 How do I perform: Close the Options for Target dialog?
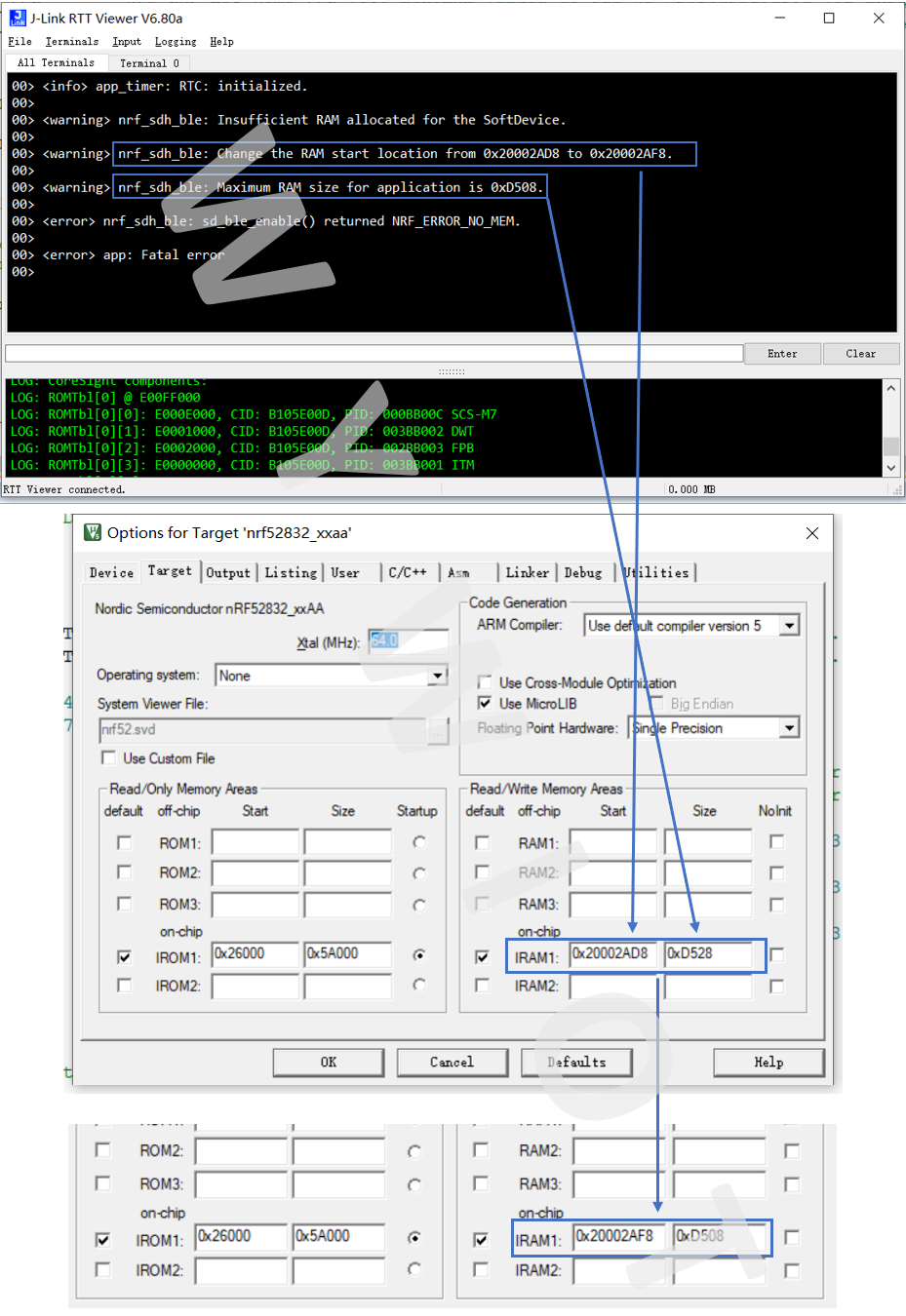coord(812,533)
